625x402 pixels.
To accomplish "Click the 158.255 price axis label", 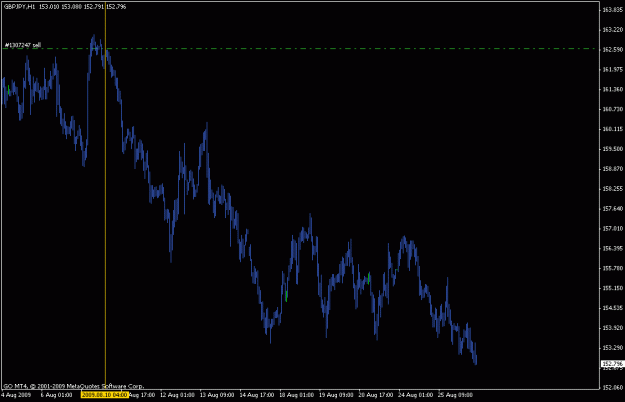I will click(x=612, y=189).
